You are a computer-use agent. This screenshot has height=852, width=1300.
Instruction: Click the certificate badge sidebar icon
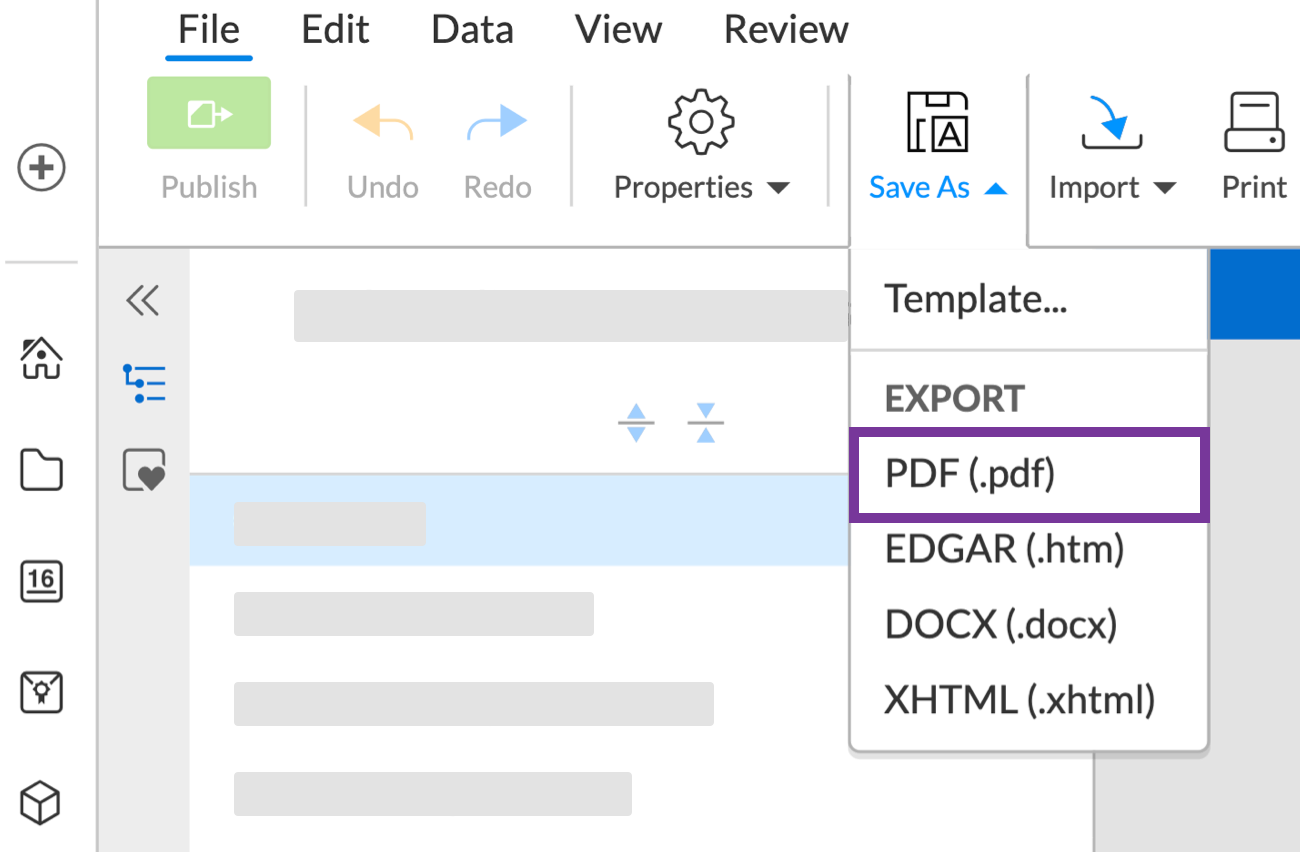(x=41, y=692)
